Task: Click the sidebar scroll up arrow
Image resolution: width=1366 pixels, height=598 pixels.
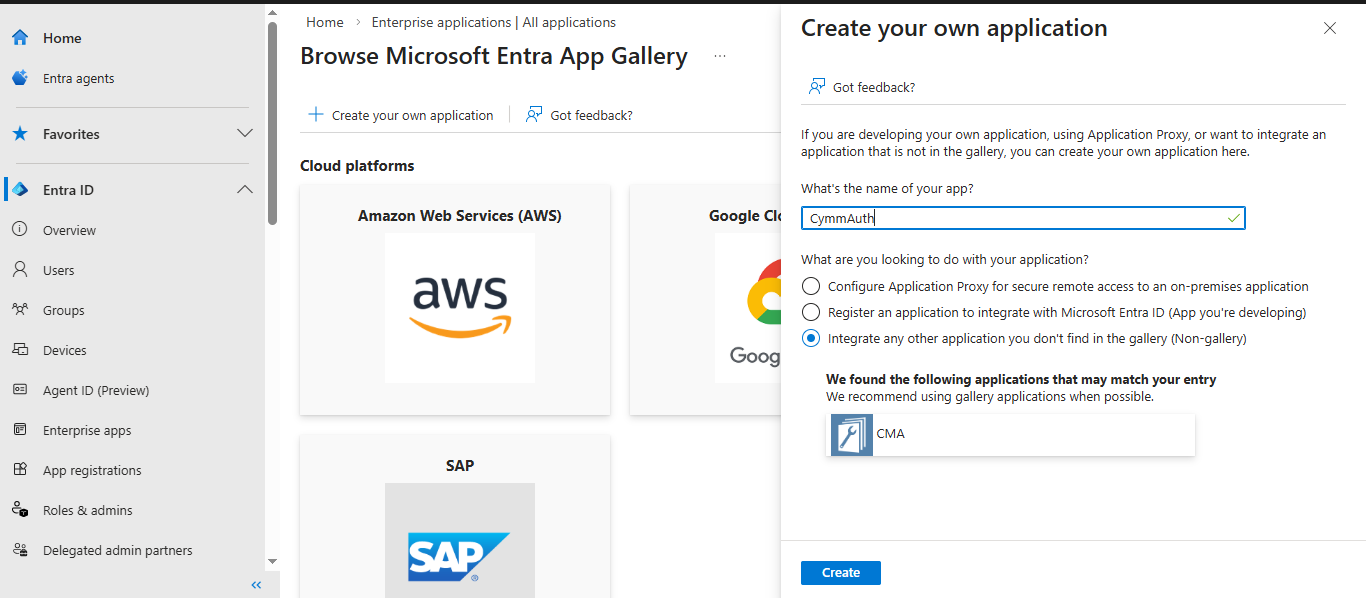Action: click(x=273, y=12)
